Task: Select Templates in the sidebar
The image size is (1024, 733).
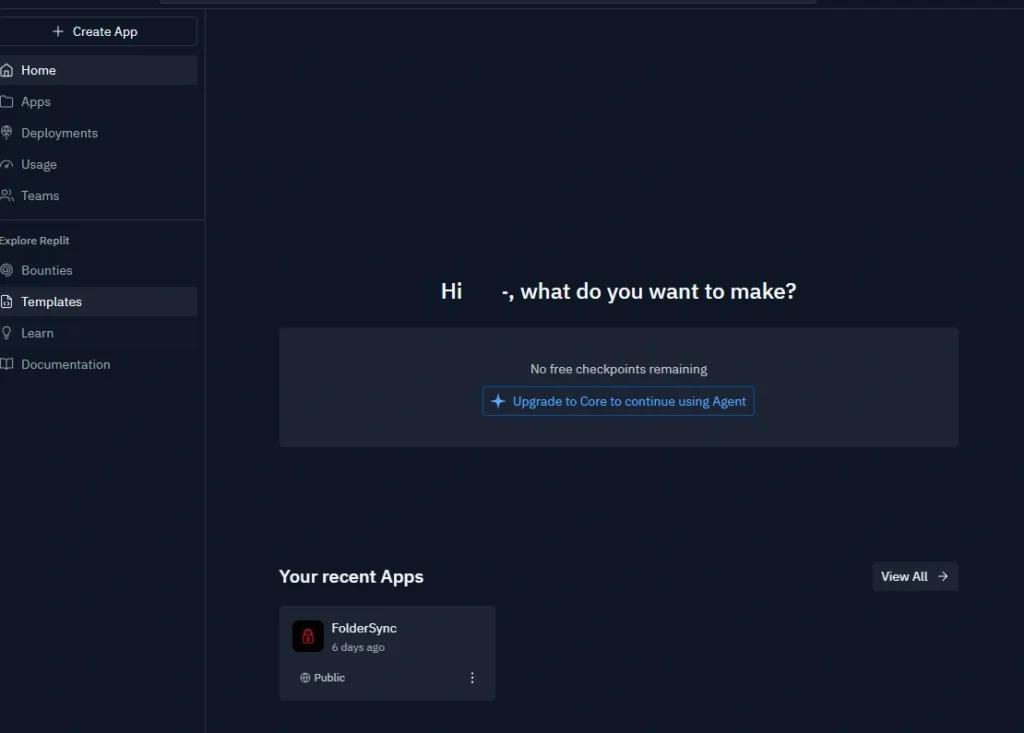Action: click(x=97, y=301)
